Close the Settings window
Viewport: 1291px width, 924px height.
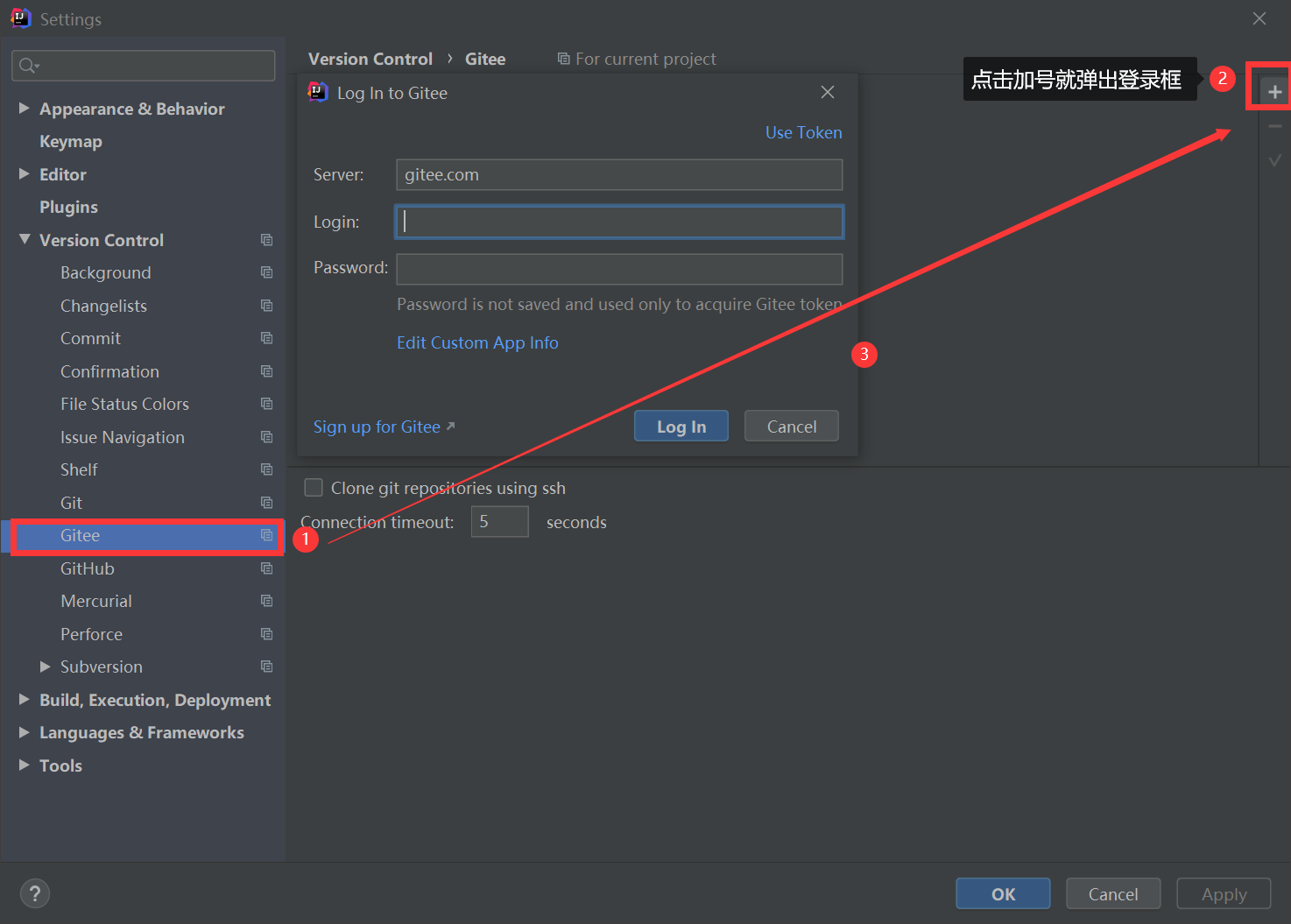(1259, 18)
